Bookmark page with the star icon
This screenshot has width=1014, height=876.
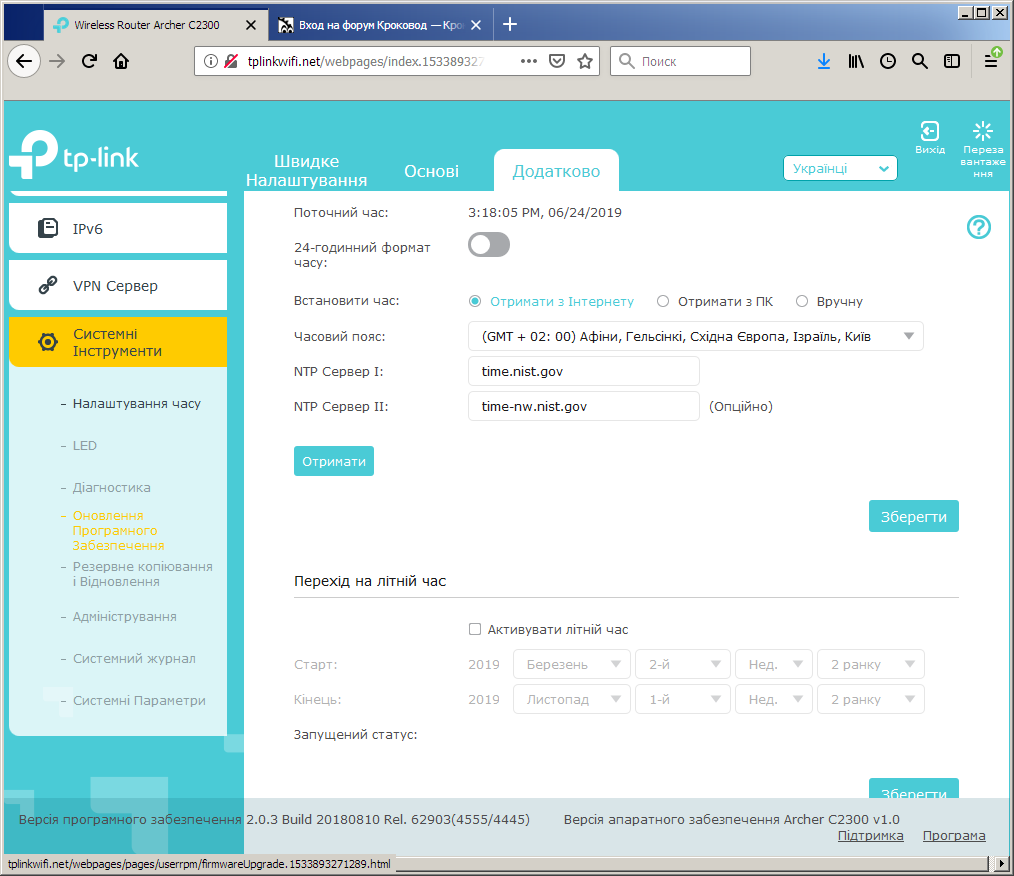(585, 61)
